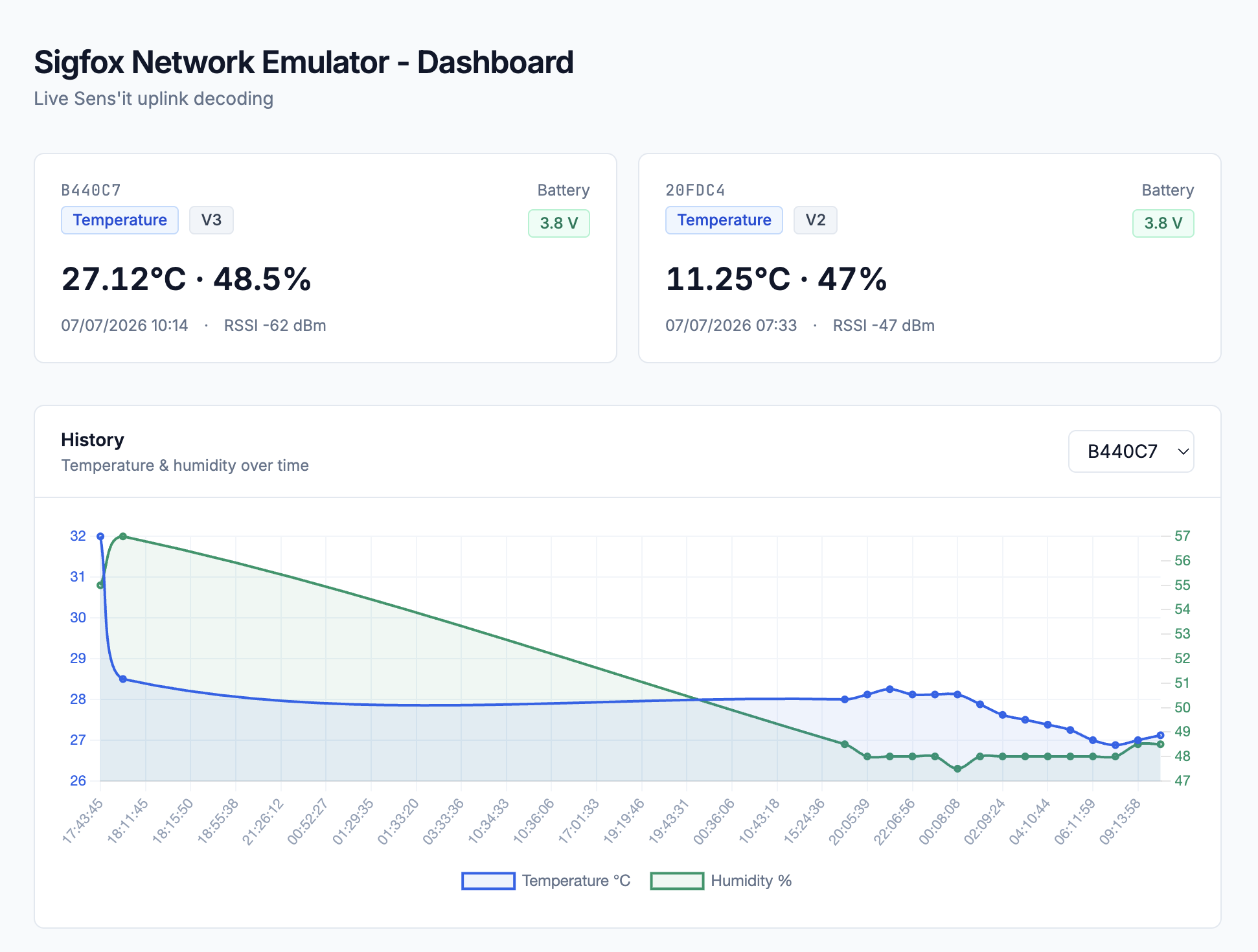This screenshot has width=1258, height=952.
Task: Click the 3.8 V battery badge on 20FDC4 card
Action: 1163,223
